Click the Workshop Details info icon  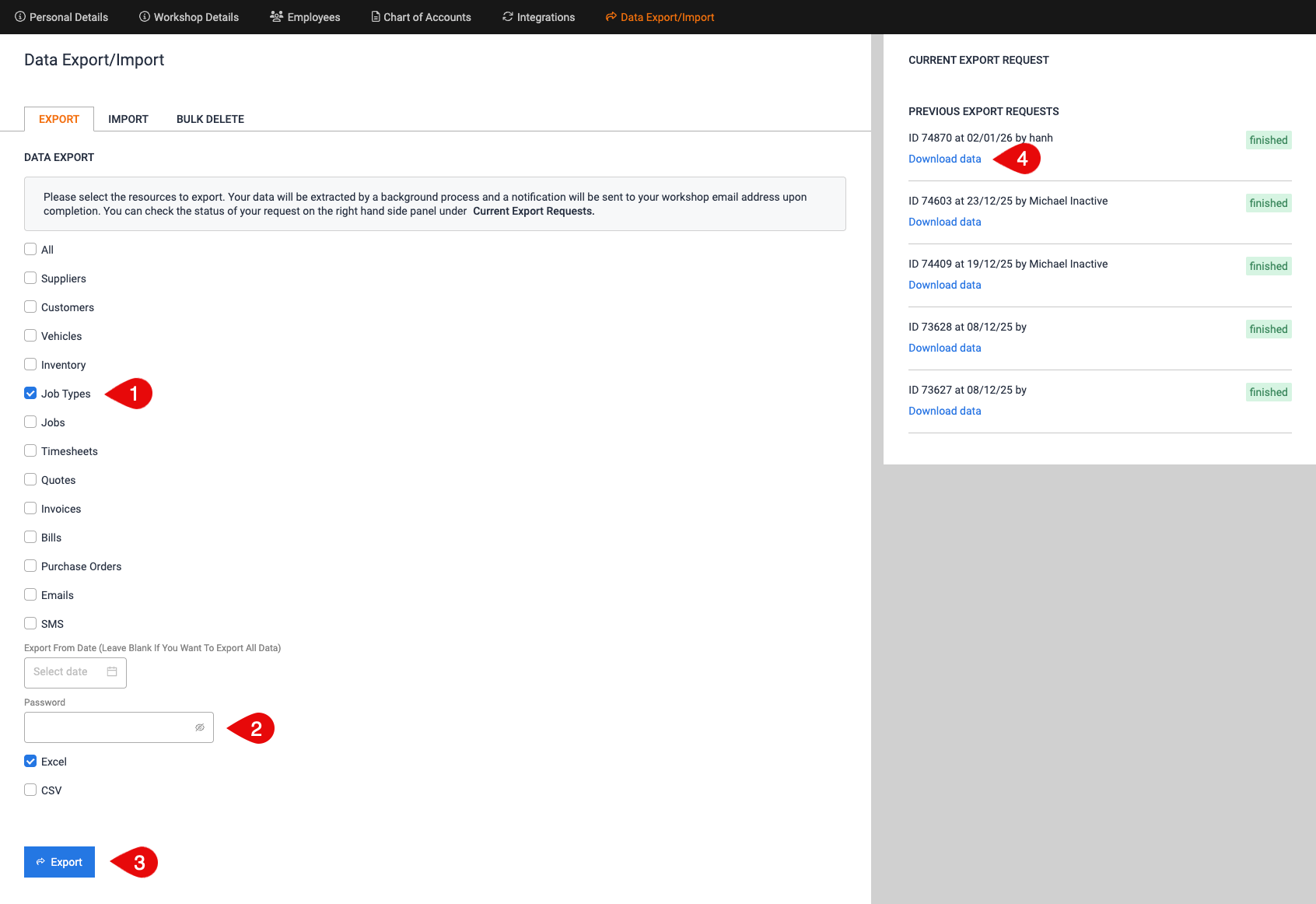pos(144,16)
